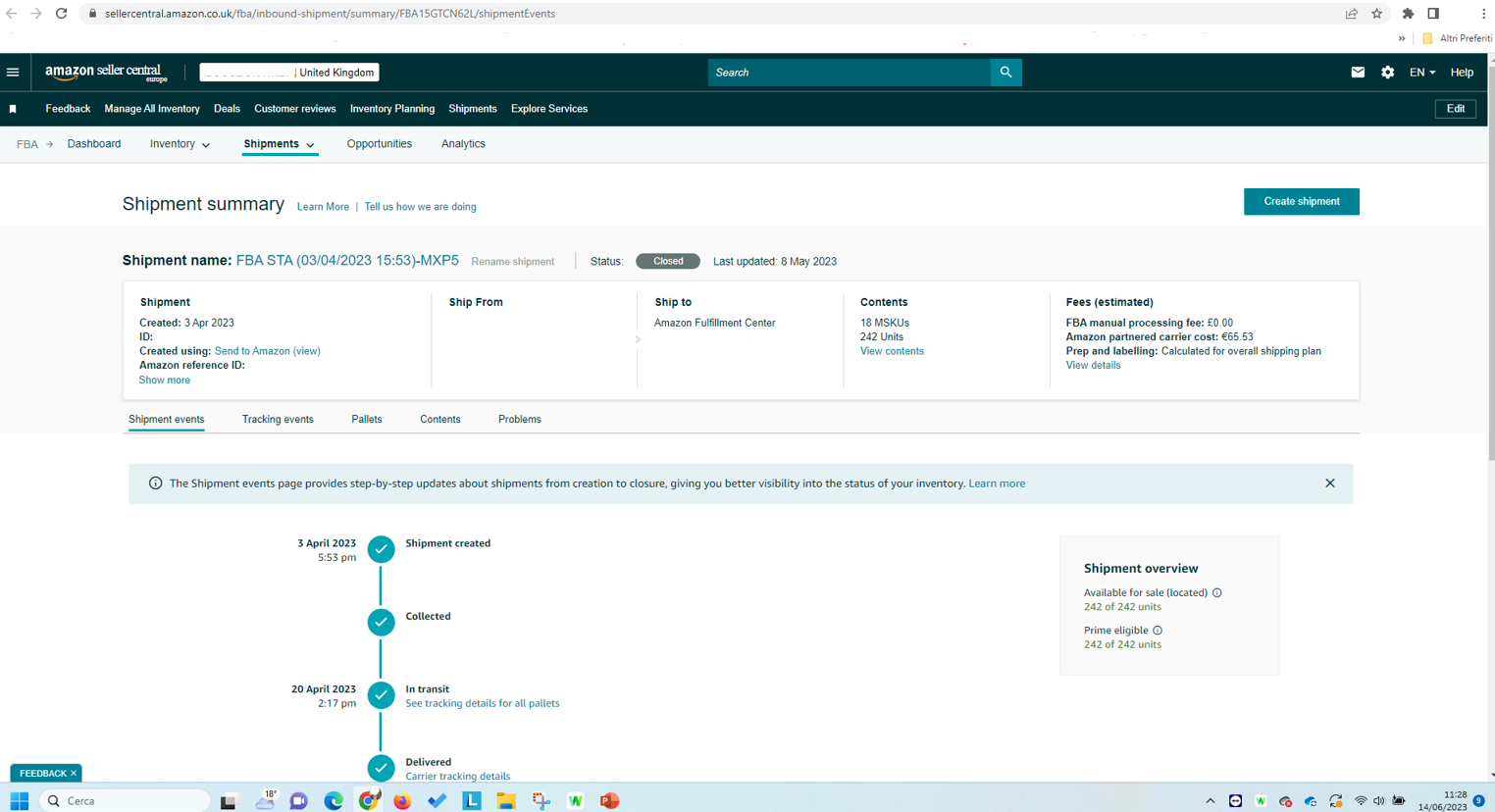Click the Shipment created checkmark marker
The width and height of the screenshot is (1495, 812).
(x=381, y=549)
